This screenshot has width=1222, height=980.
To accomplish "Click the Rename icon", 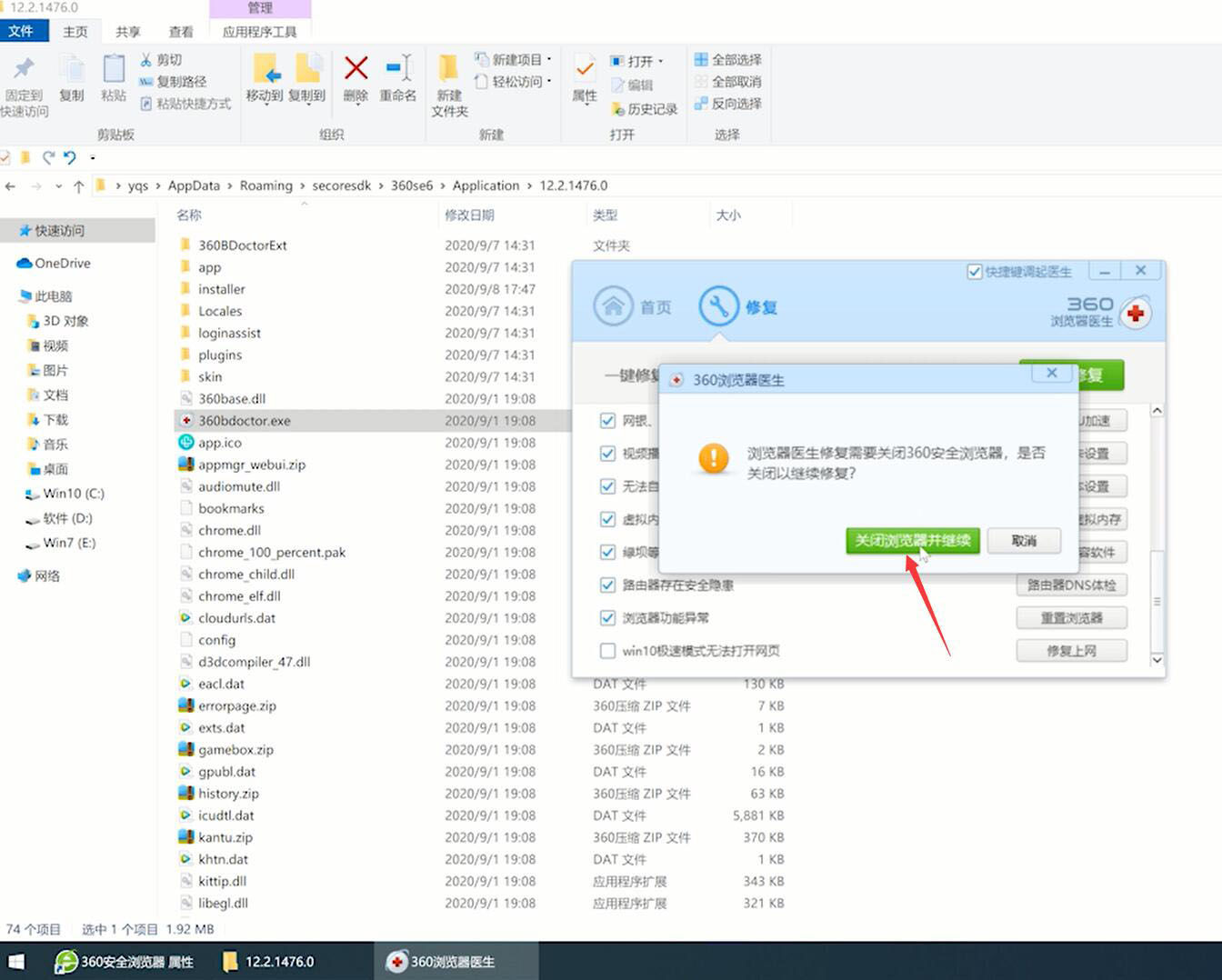I will (399, 68).
